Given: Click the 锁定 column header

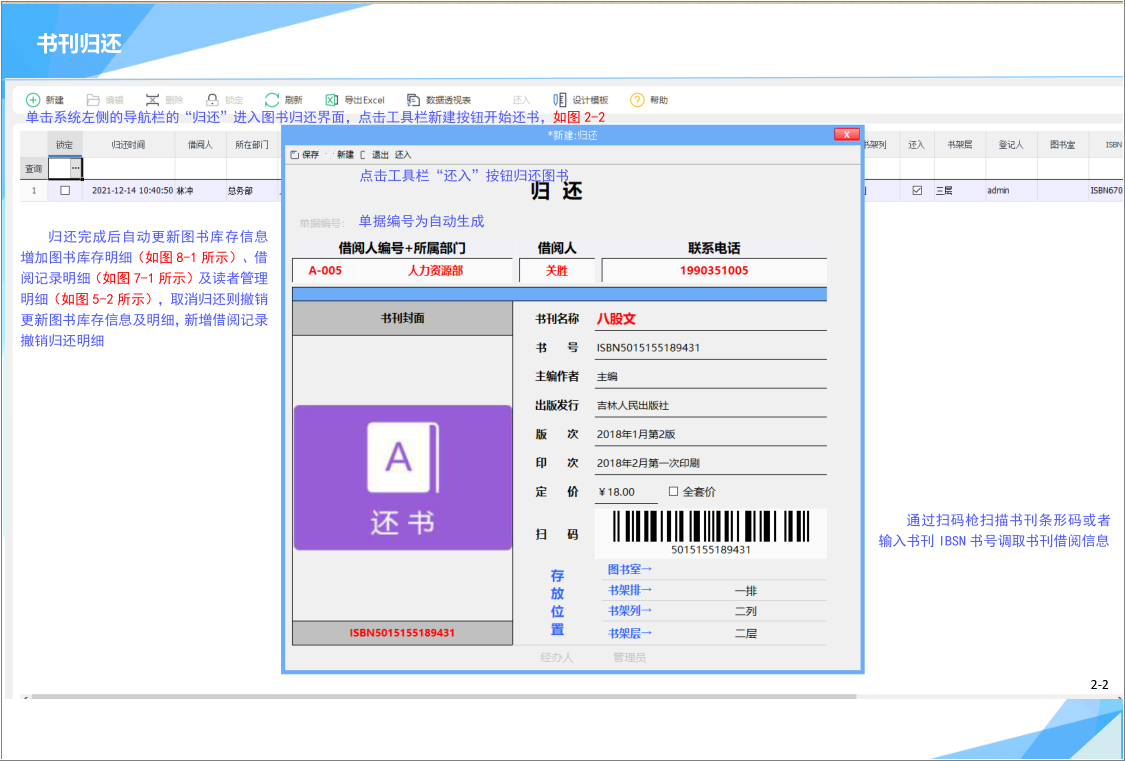Looking at the screenshot, I should point(65,145).
